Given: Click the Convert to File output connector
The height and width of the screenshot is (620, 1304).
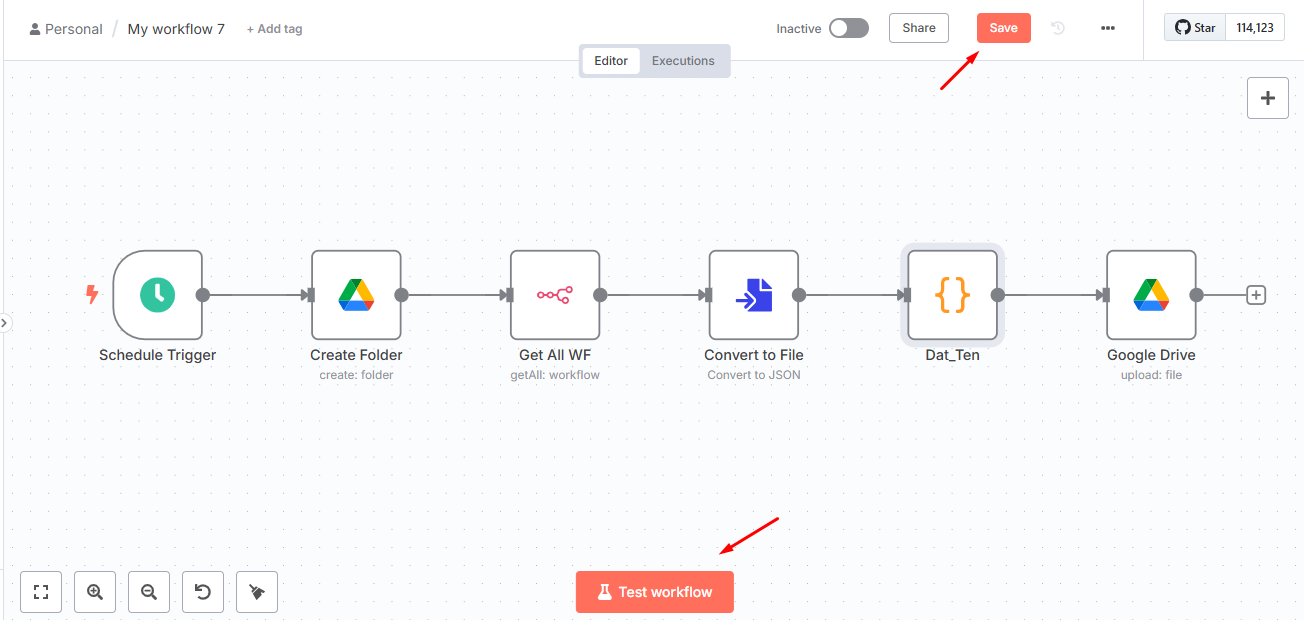Looking at the screenshot, I should pos(799,295).
